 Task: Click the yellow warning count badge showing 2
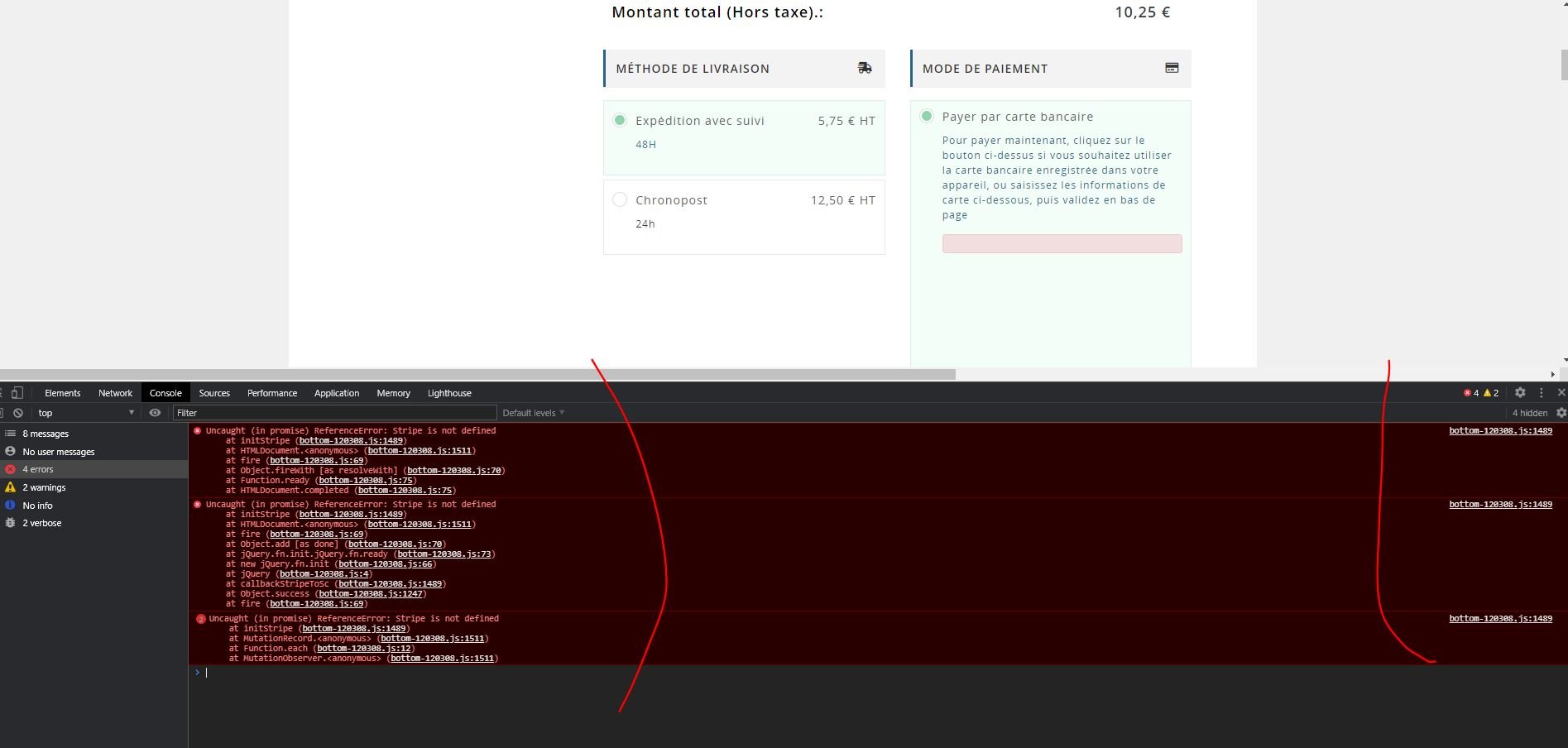tap(1491, 393)
